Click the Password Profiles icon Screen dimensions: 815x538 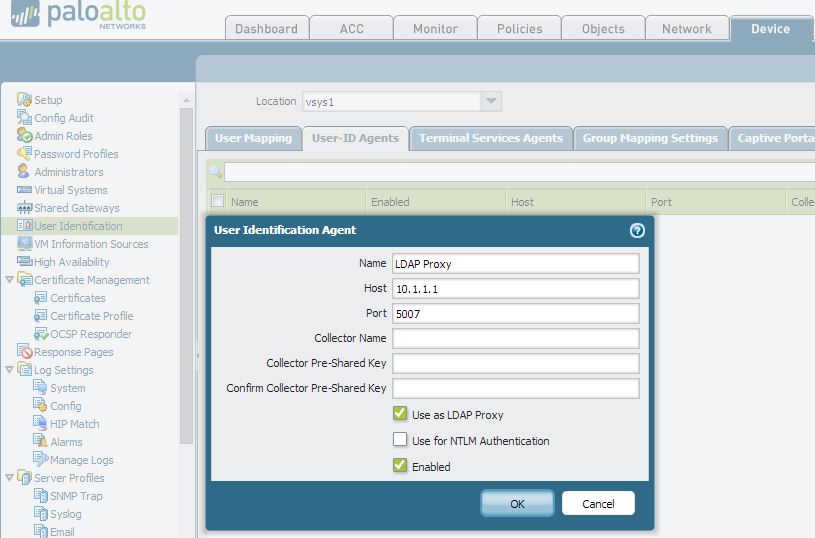[x=24, y=153]
